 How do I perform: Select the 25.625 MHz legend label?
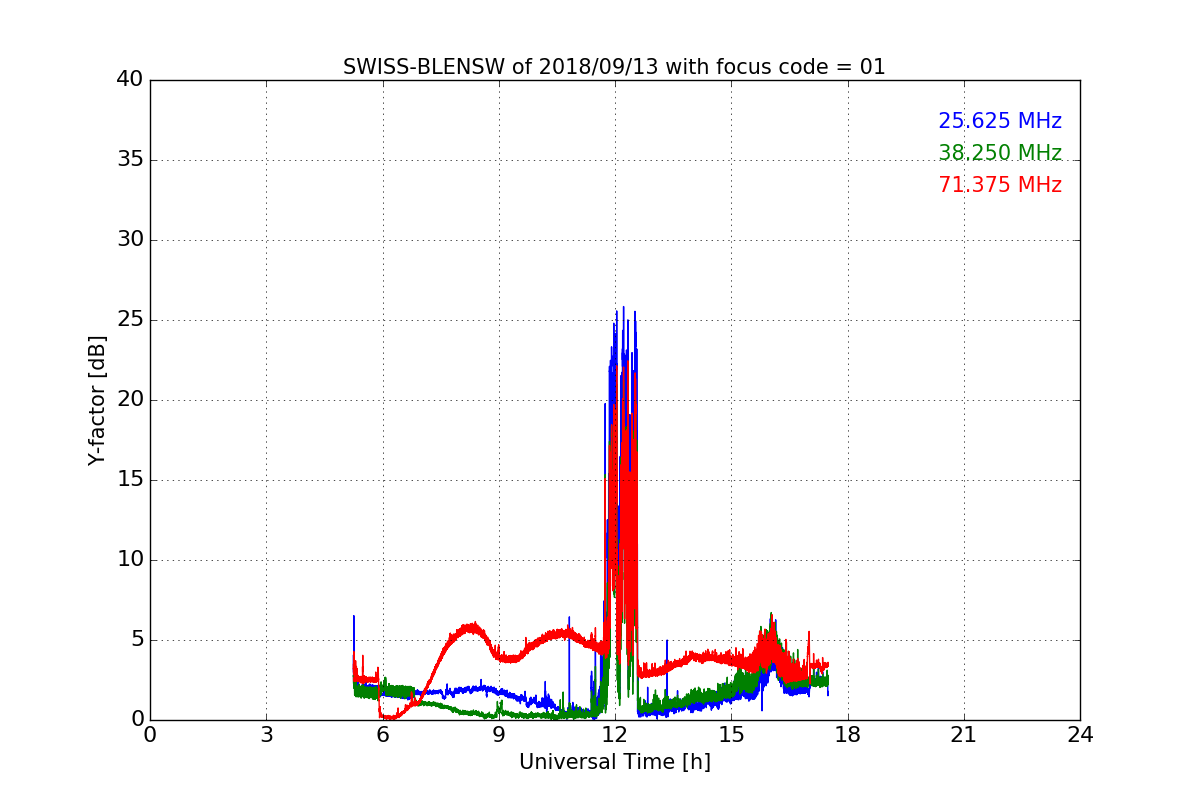(x=1000, y=121)
